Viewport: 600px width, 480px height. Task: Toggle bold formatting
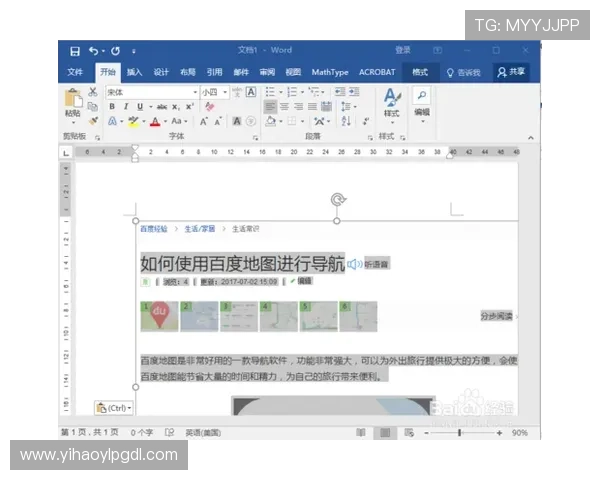(x=112, y=106)
